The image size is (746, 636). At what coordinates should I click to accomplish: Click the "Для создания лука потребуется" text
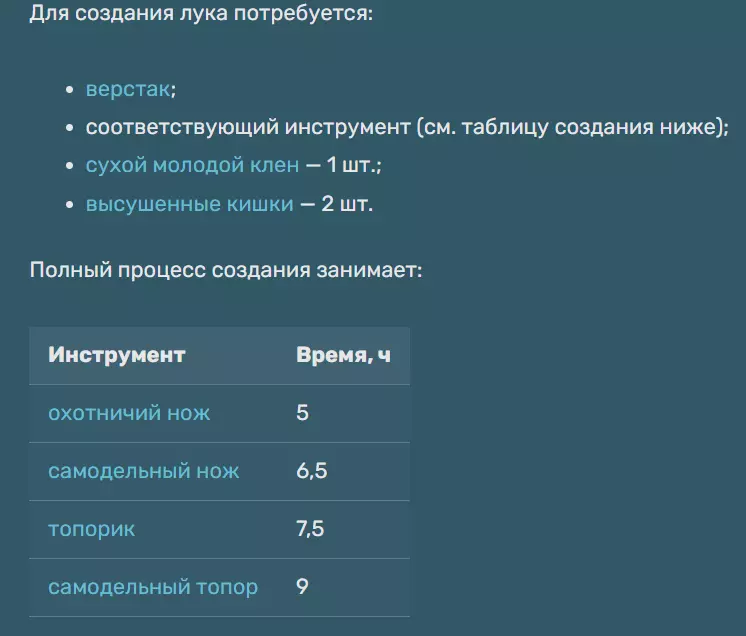click(x=200, y=16)
